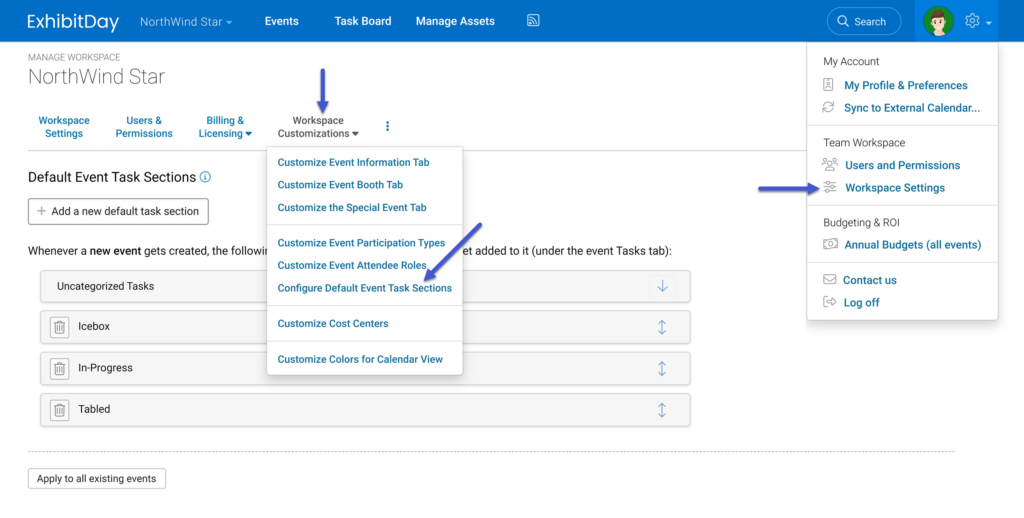The height and width of the screenshot is (518, 1024).
Task: Click Apply to all existing events
Action: (97, 479)
